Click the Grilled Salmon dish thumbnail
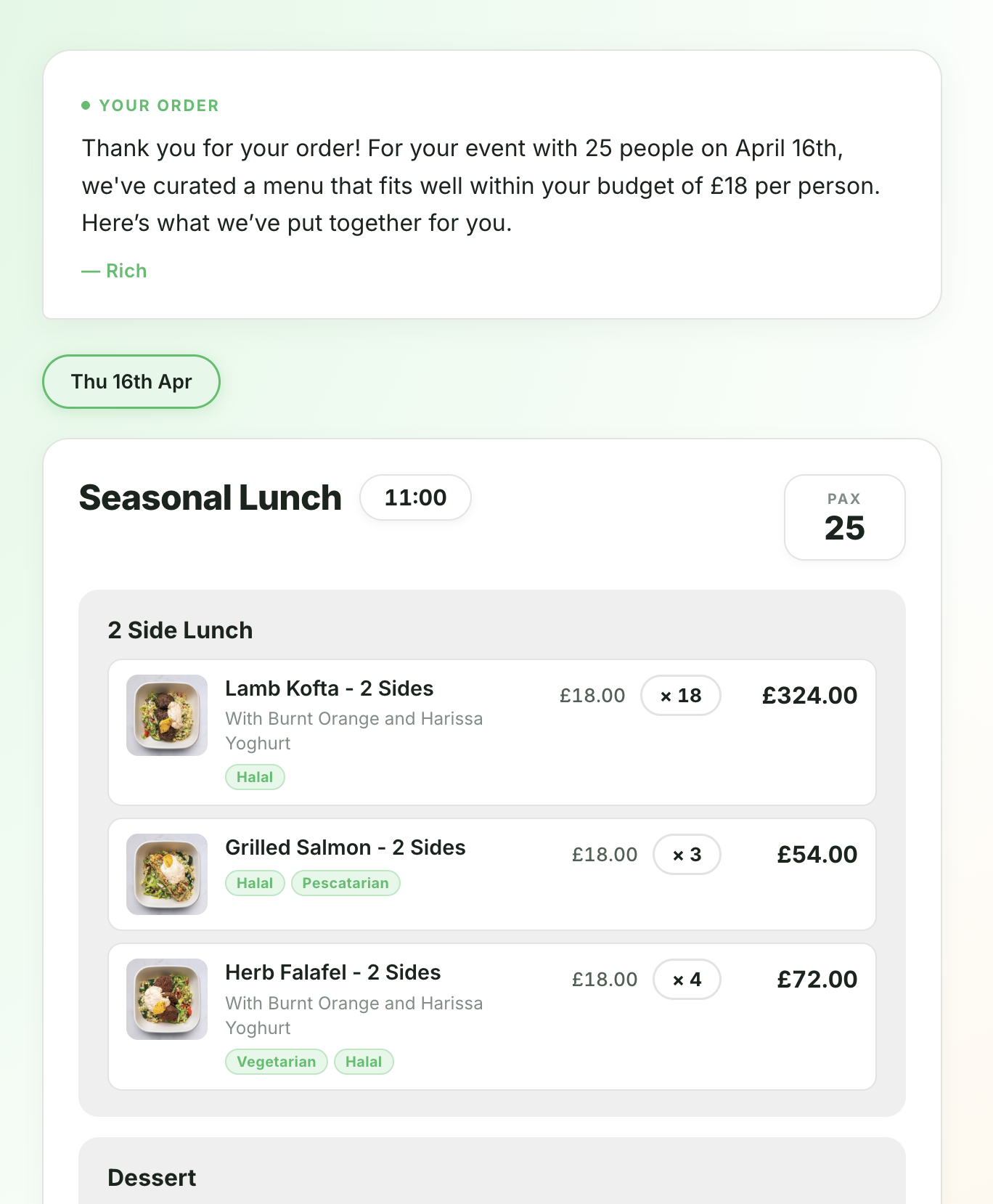Screen dimensions: 993x1204 point(167,874)
